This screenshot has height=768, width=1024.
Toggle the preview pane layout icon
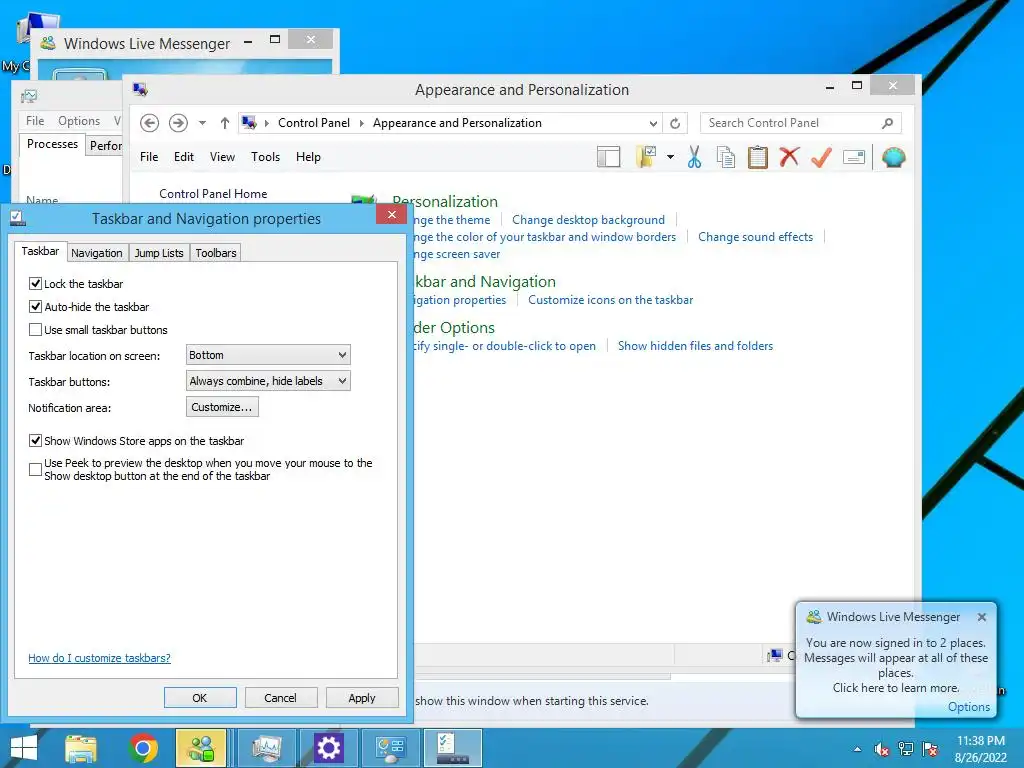(x=609, y=157)
